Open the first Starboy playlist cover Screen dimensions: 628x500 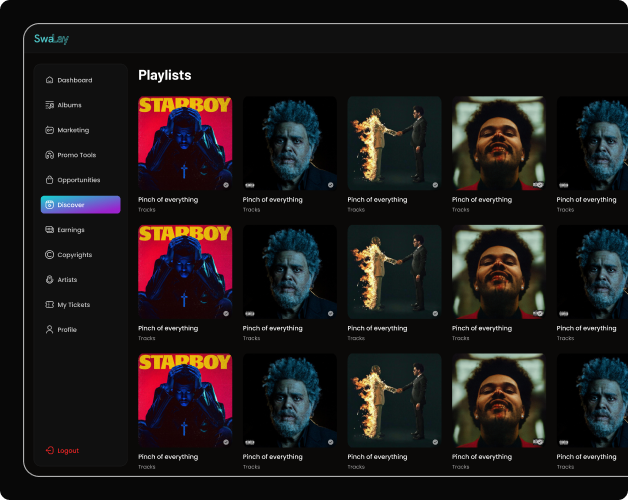[x=185, y=143]
